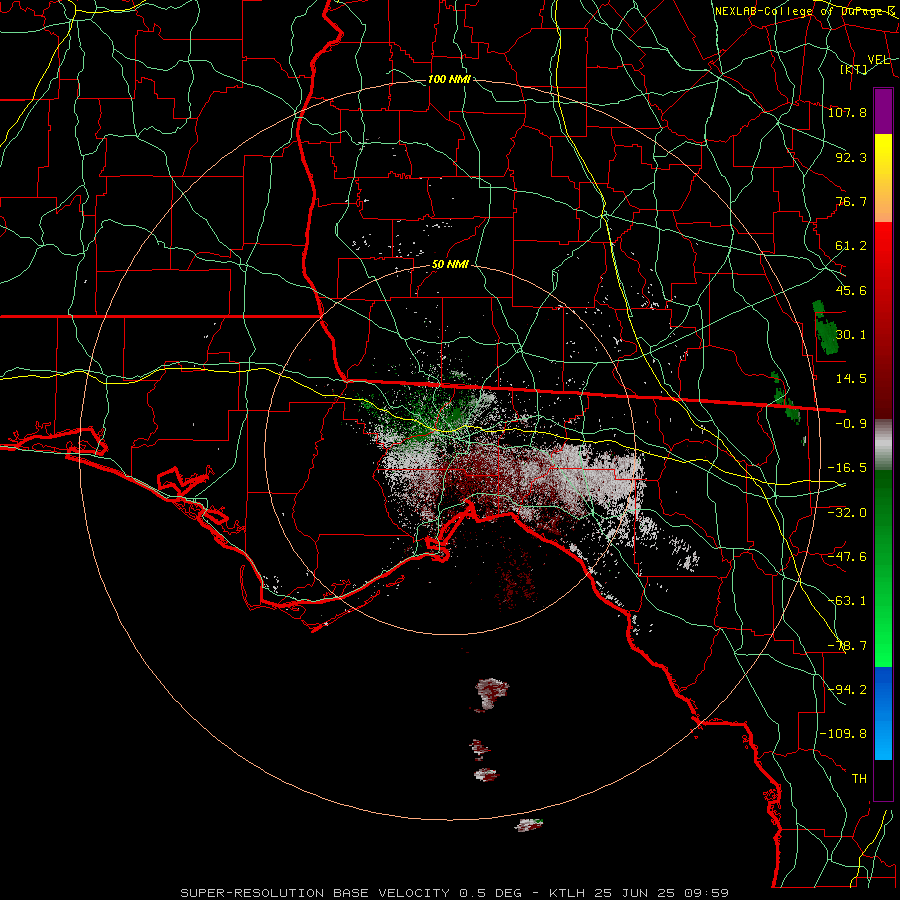Screen dimensions: 900x900
Task: Select the 14.5 velocity scale value
Action: 851,378
